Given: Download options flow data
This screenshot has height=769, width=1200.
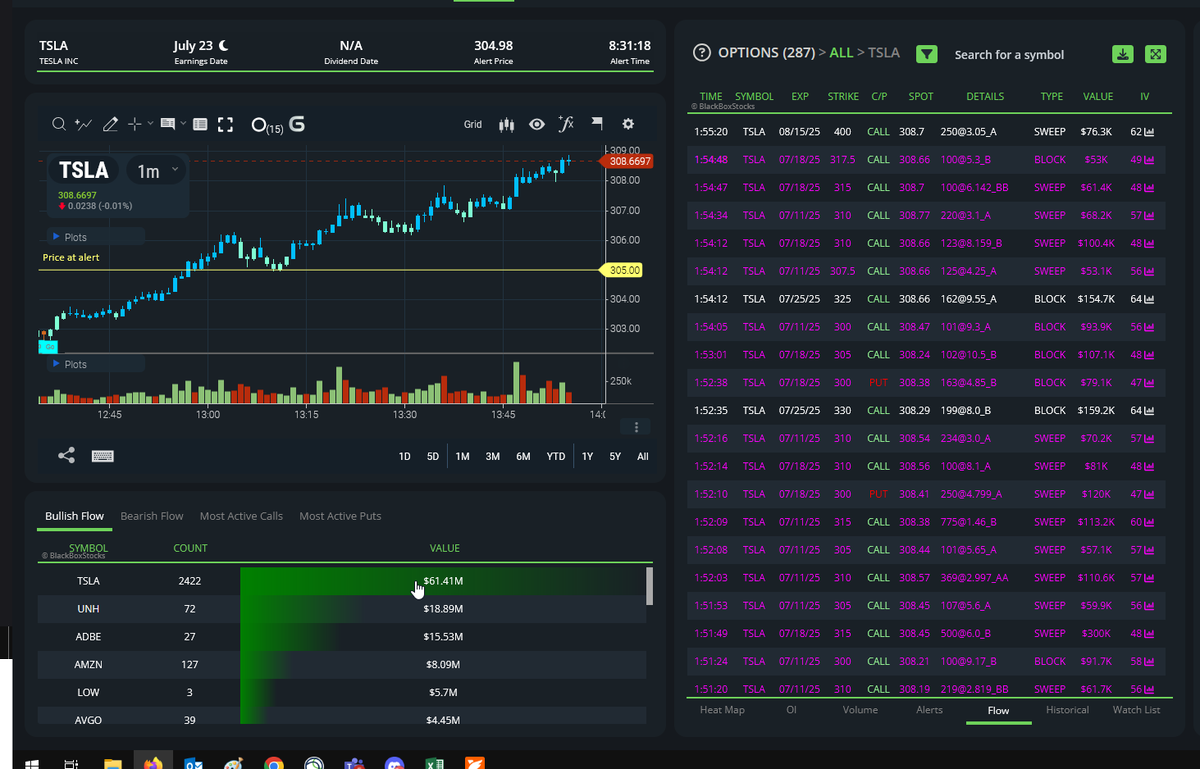Looking at the screenshot, I should [x=1123, y=54].
